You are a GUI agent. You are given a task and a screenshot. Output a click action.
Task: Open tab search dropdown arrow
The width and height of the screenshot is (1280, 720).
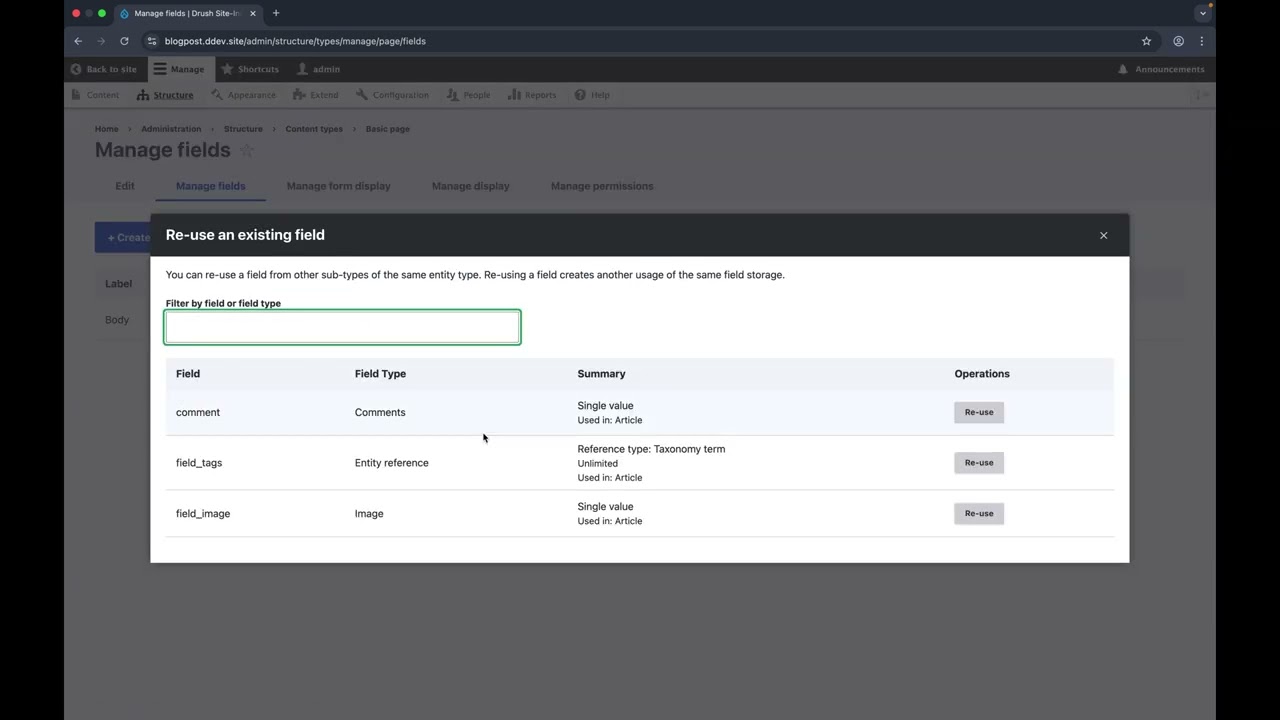(1203, 13)
